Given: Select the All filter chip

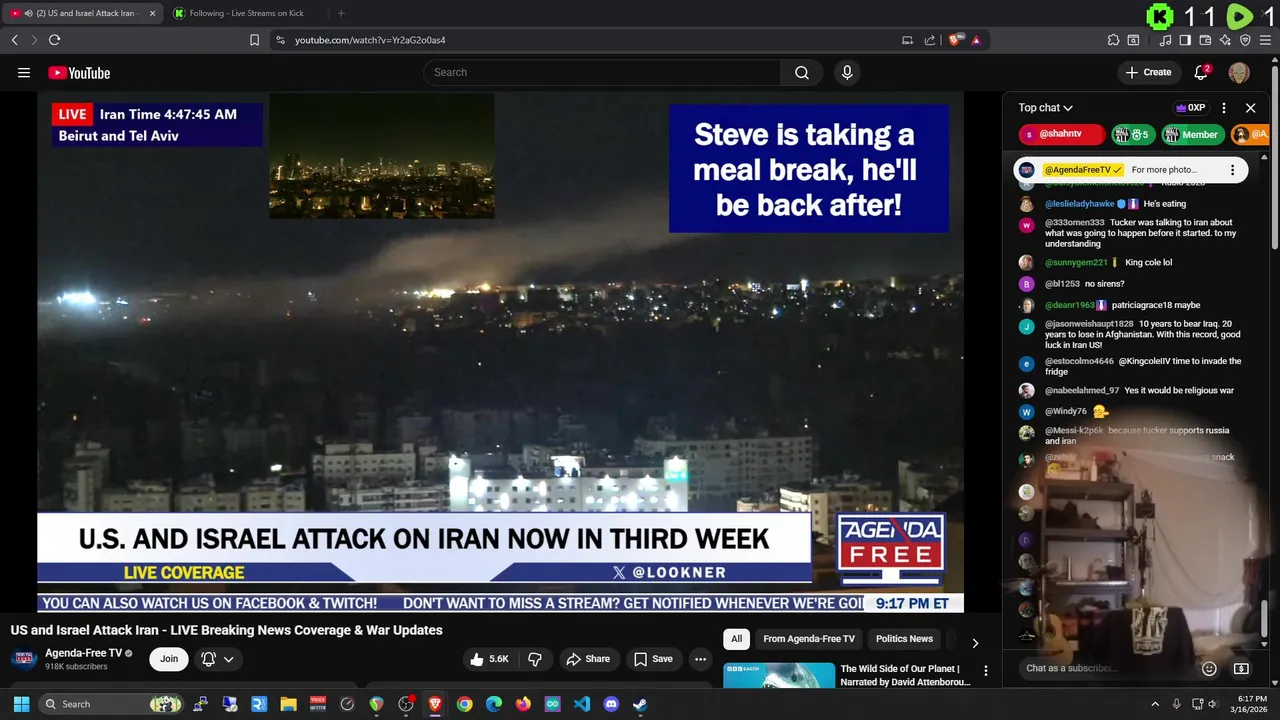Looking at the screenshot, I should point(737,639).
